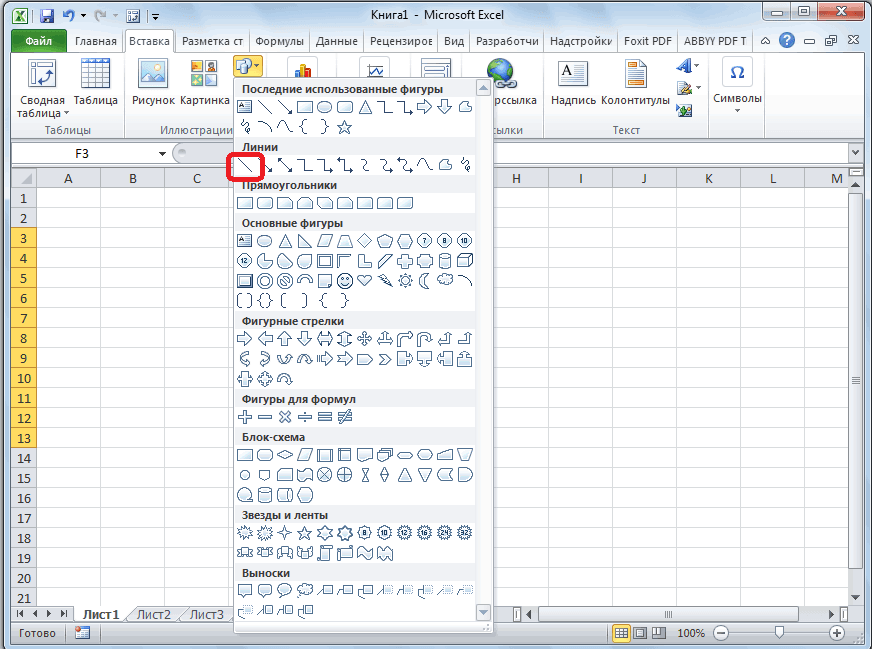Pick the Moon shape from basic shapes

tap(424, 281)
